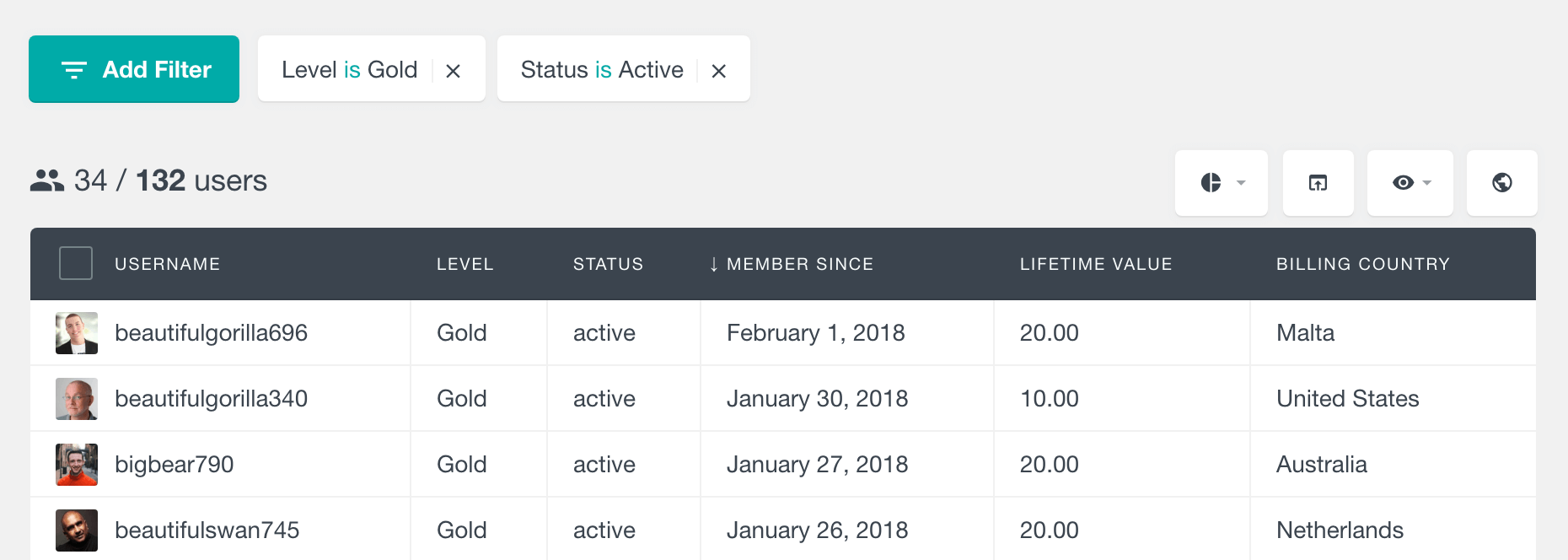
Task: Open the pie chart segments dropdown
Action: (x=1222, y=183)
